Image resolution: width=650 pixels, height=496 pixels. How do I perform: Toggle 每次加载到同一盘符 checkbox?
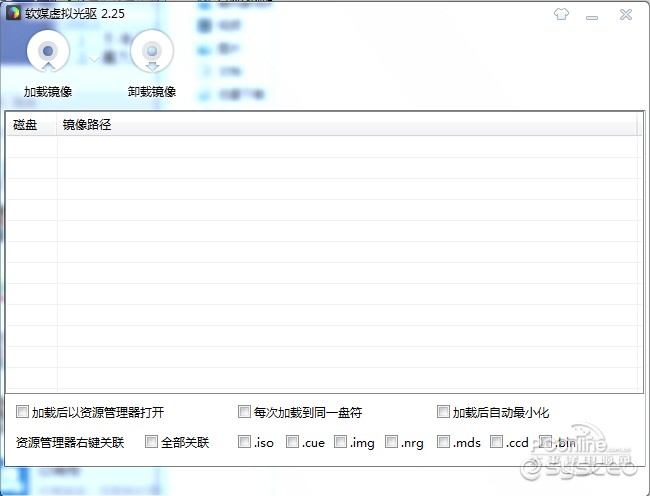[244, 412]
